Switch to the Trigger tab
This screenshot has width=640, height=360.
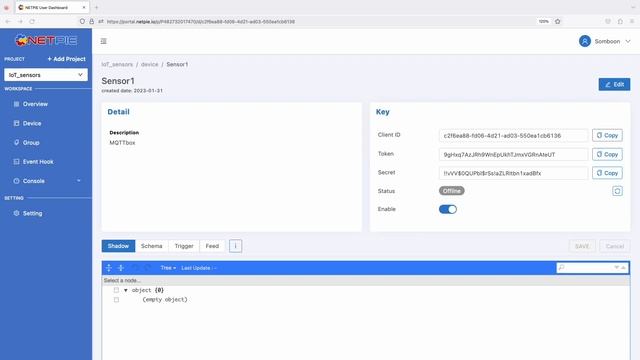point(184,246)
